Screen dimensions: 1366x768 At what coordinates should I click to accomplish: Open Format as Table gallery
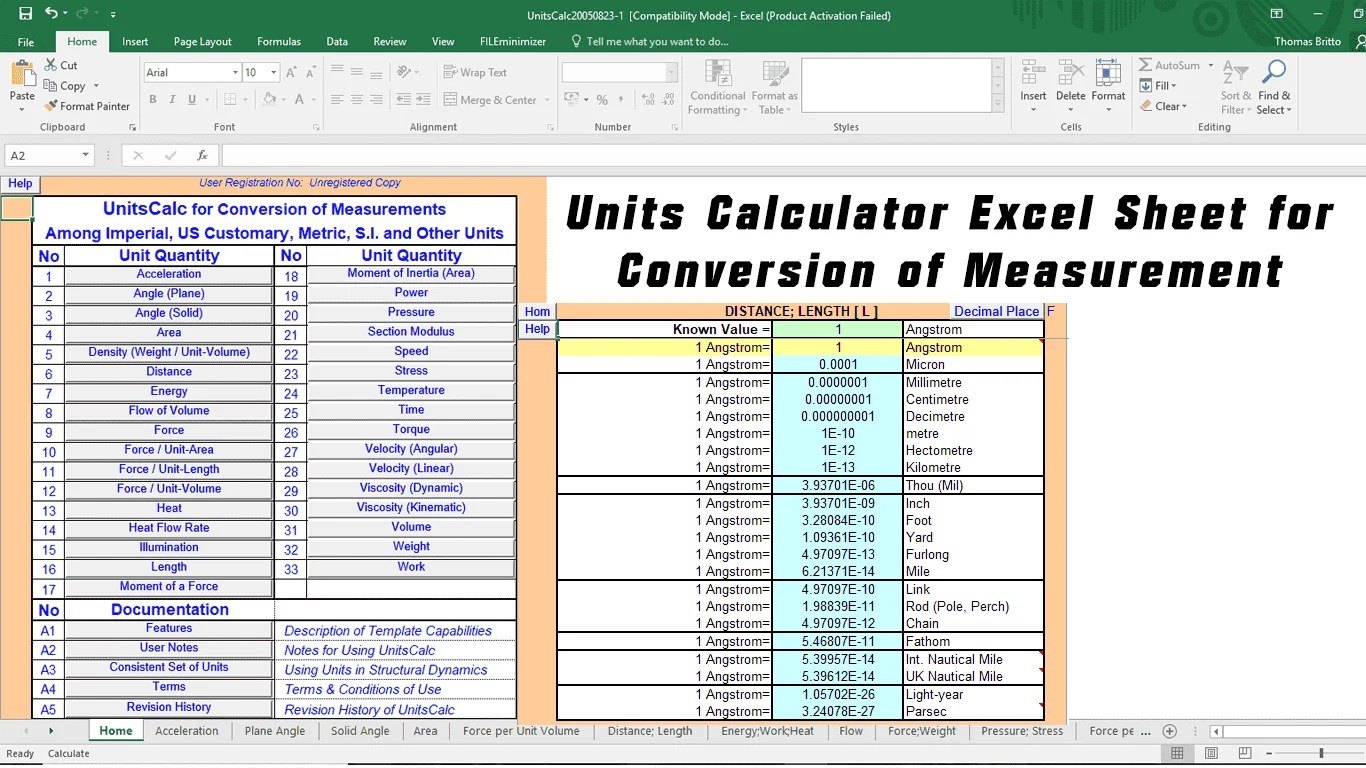click(774, 88)
